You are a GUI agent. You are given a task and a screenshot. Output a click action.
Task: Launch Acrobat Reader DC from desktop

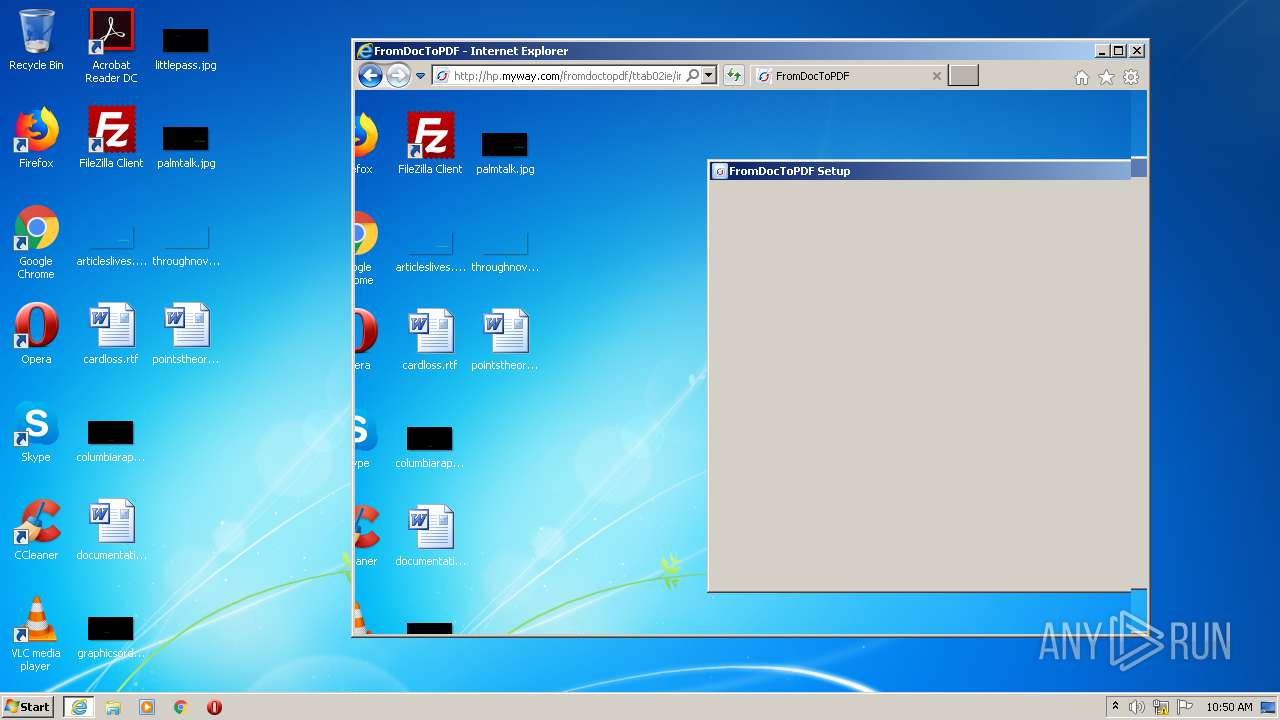[111, 46]
